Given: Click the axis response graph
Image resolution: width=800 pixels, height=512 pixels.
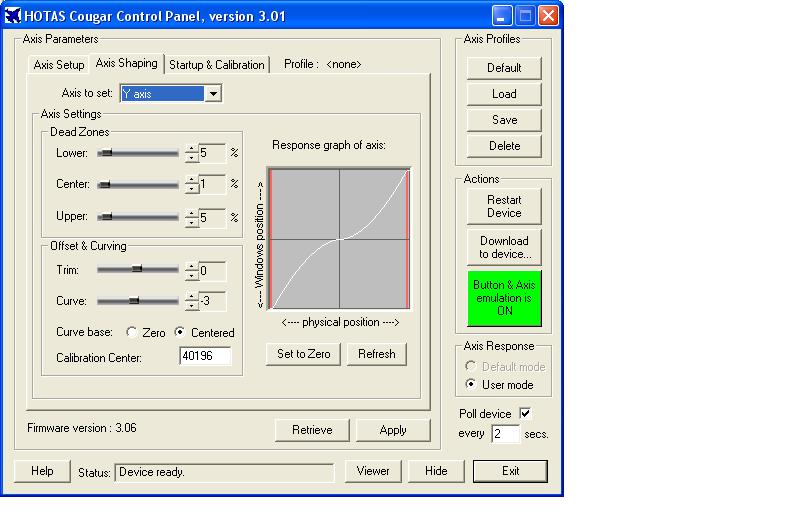Looking at the screenshot, I should (339, 239).
